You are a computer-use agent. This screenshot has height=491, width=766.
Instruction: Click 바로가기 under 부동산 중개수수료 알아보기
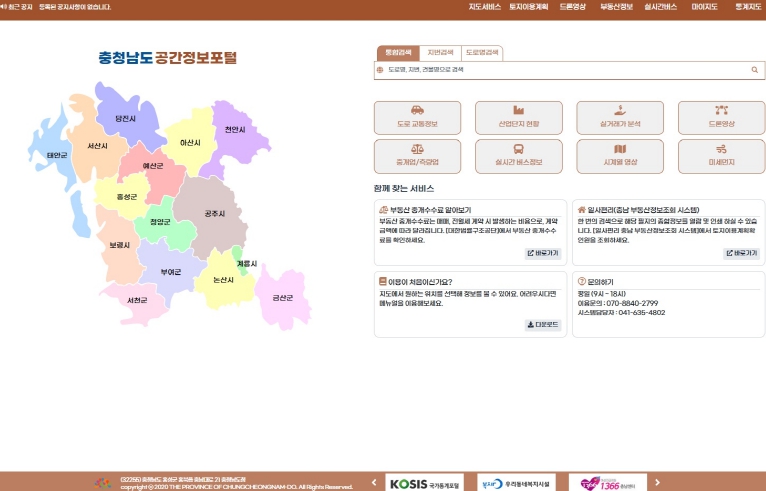pyautogui.click(x=544, y=254)
